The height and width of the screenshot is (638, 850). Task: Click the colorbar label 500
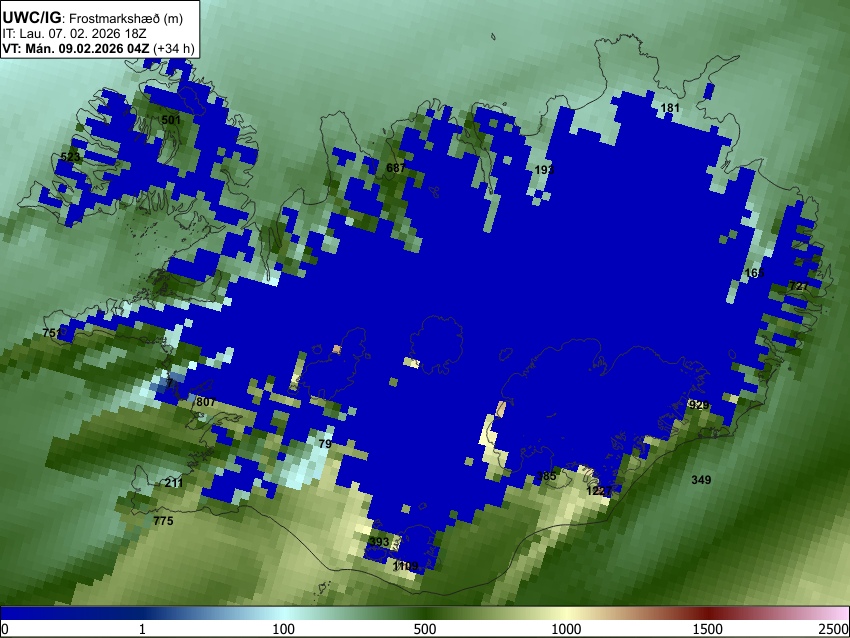pyautogui.click(x=424, y=629)
